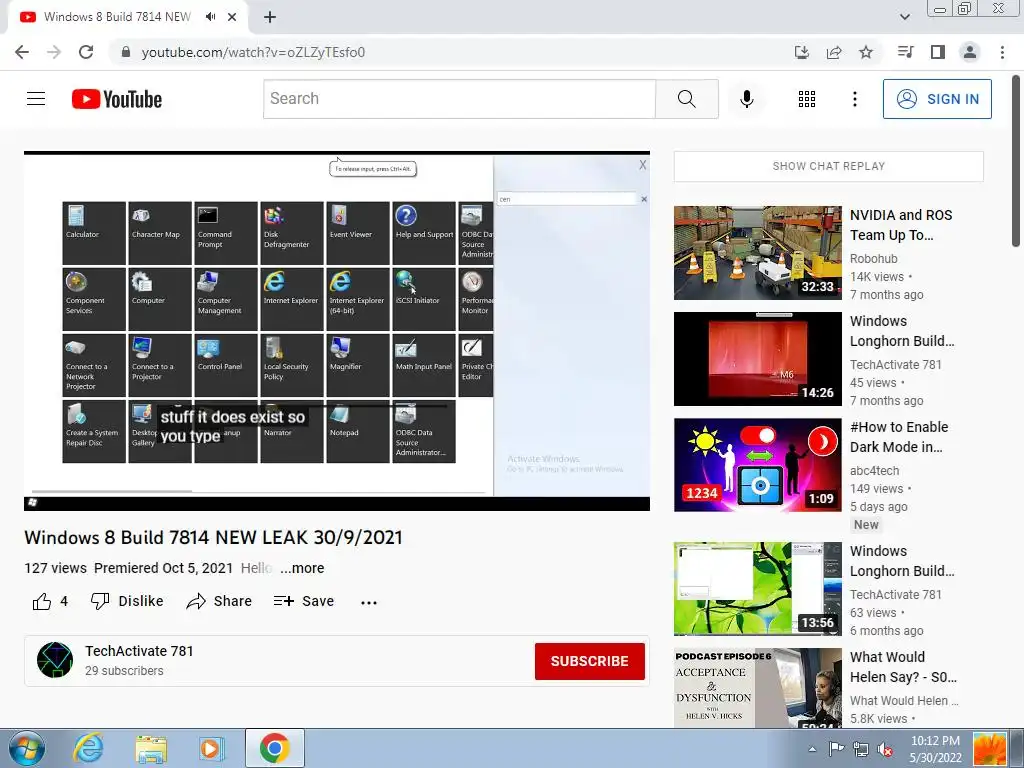
Task: Close the Windows 8 Build tab
Action: (x=232, y=17)
